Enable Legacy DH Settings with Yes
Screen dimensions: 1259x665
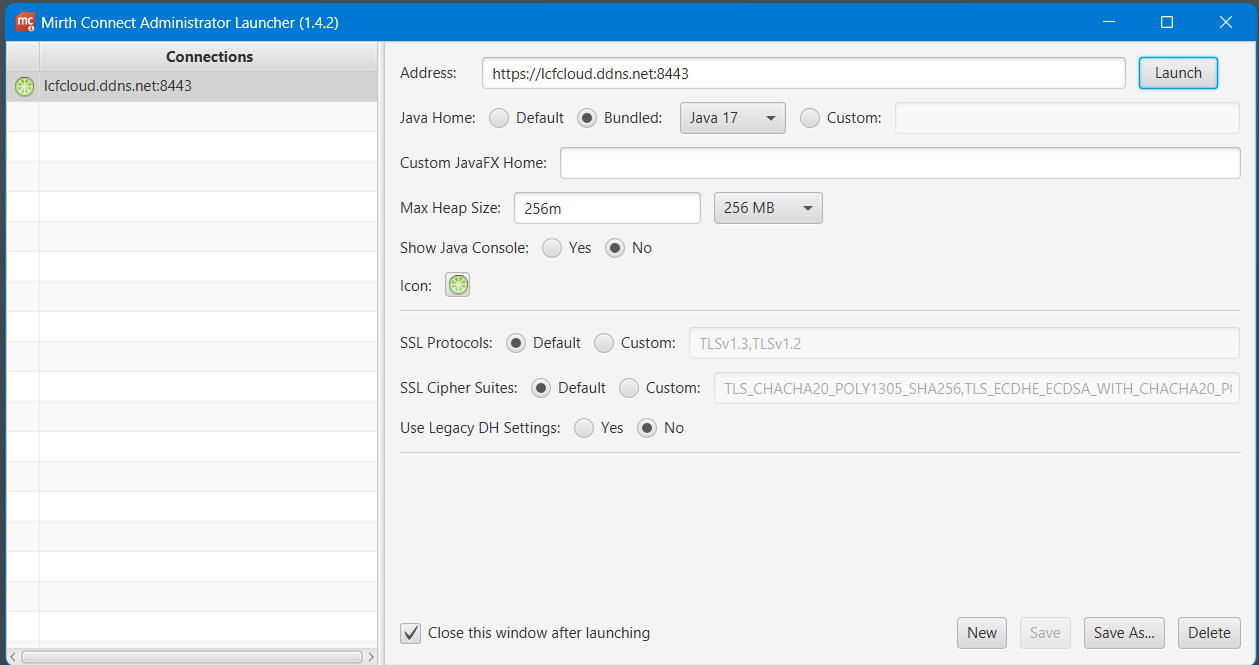coord(584,428)
